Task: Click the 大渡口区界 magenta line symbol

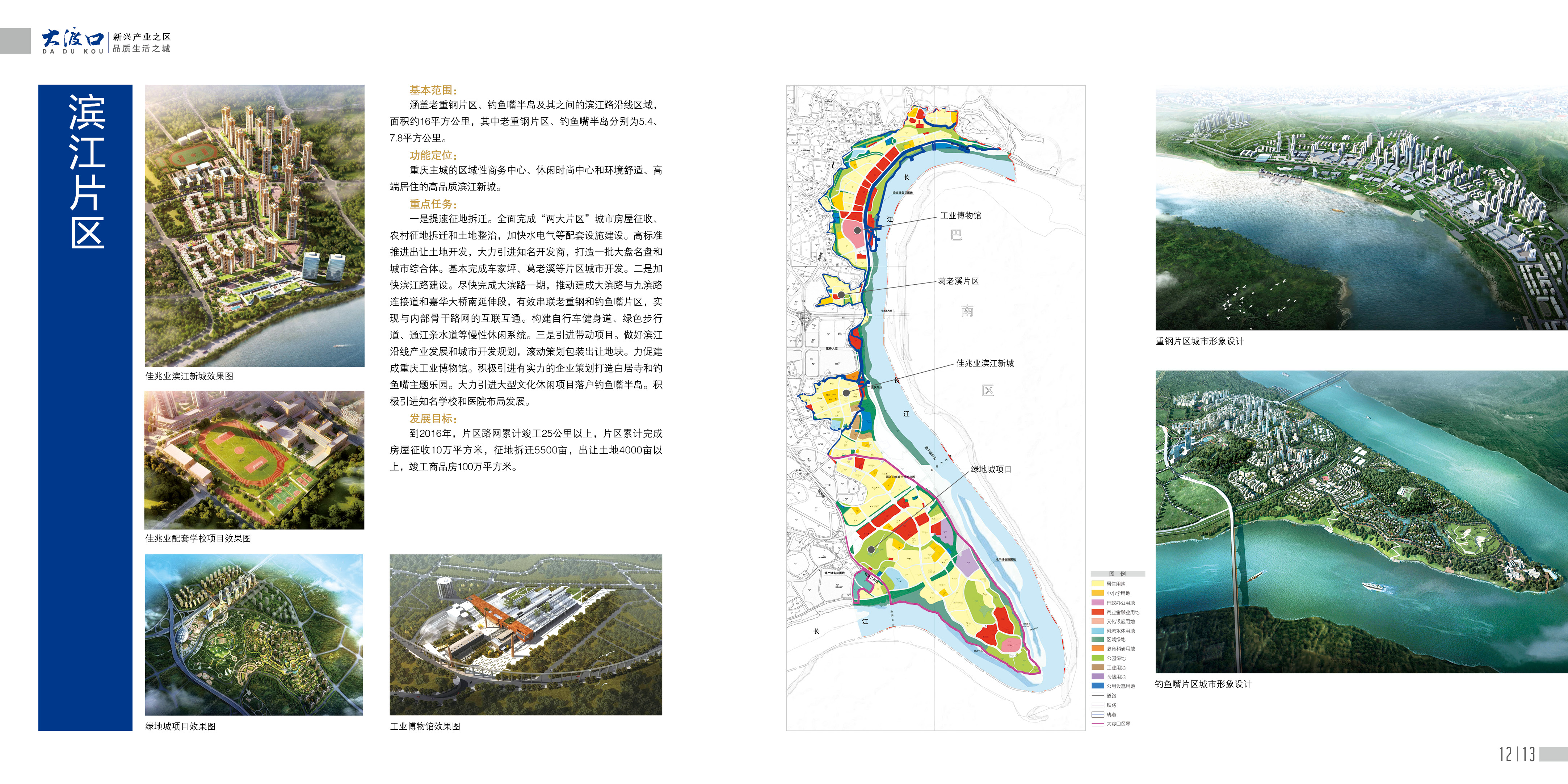Action: (1097, 724)
